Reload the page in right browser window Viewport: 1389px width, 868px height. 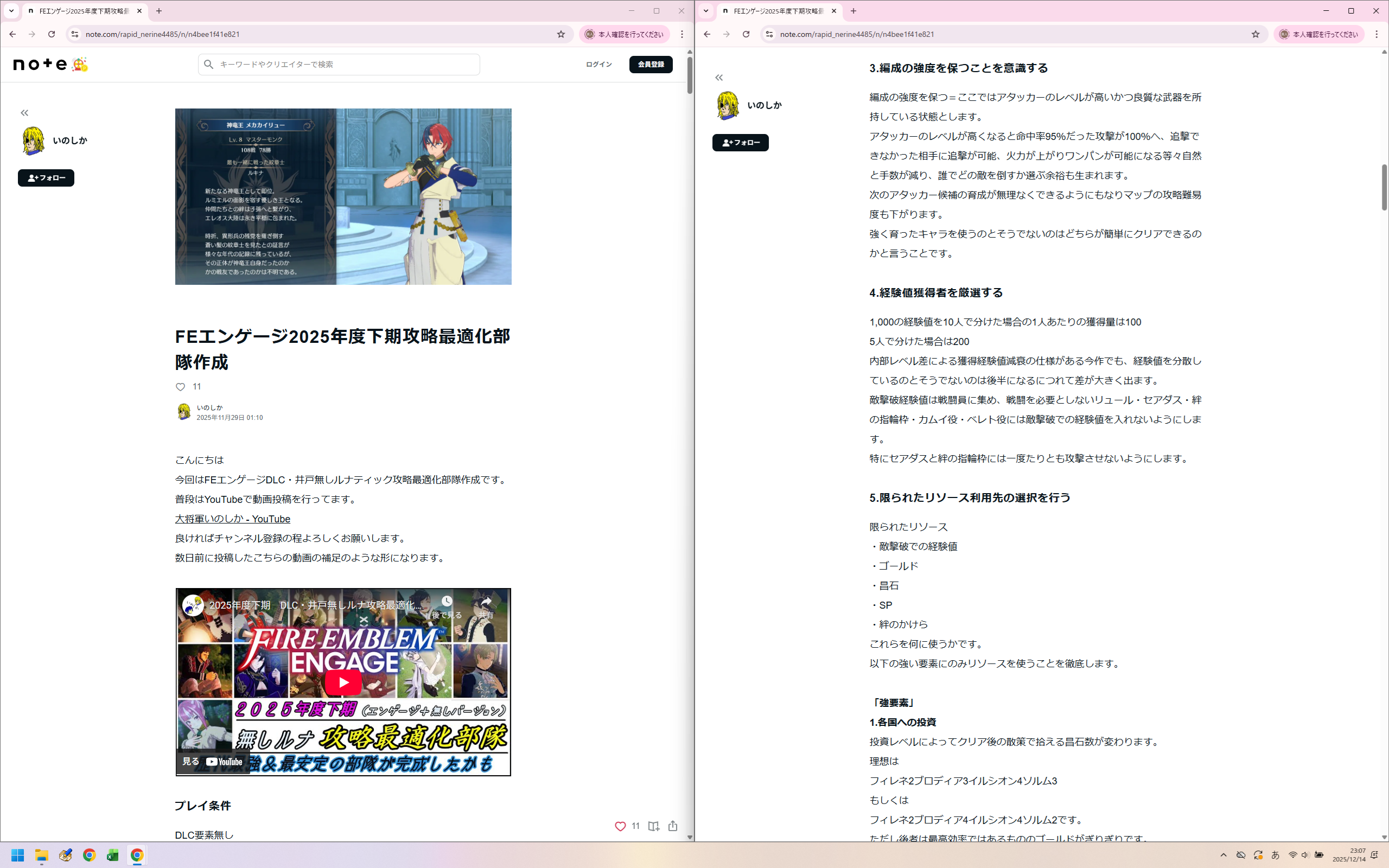(x=746, y=34)
